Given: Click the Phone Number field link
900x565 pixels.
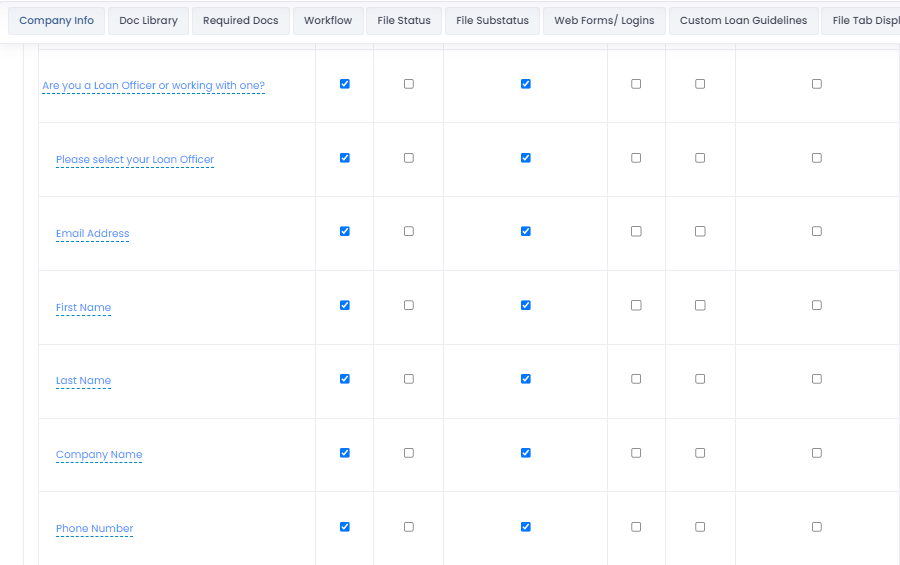Looking at the screenshot, I should pyautogui.click(x=94, y=528).
